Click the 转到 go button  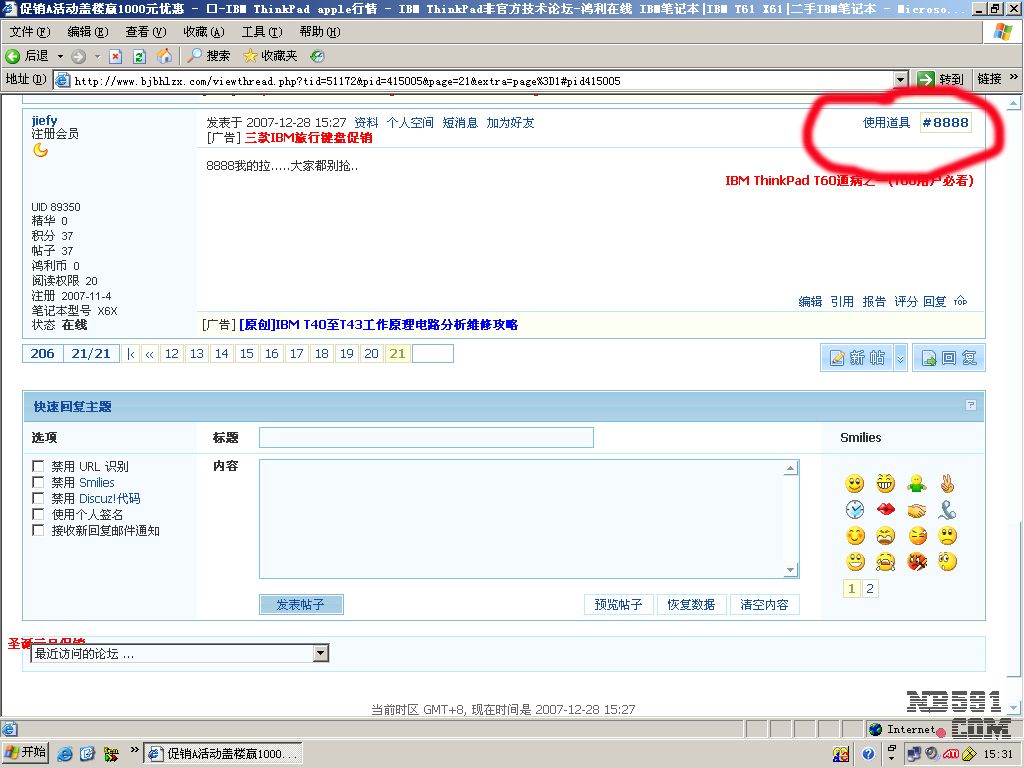[941, 80]
